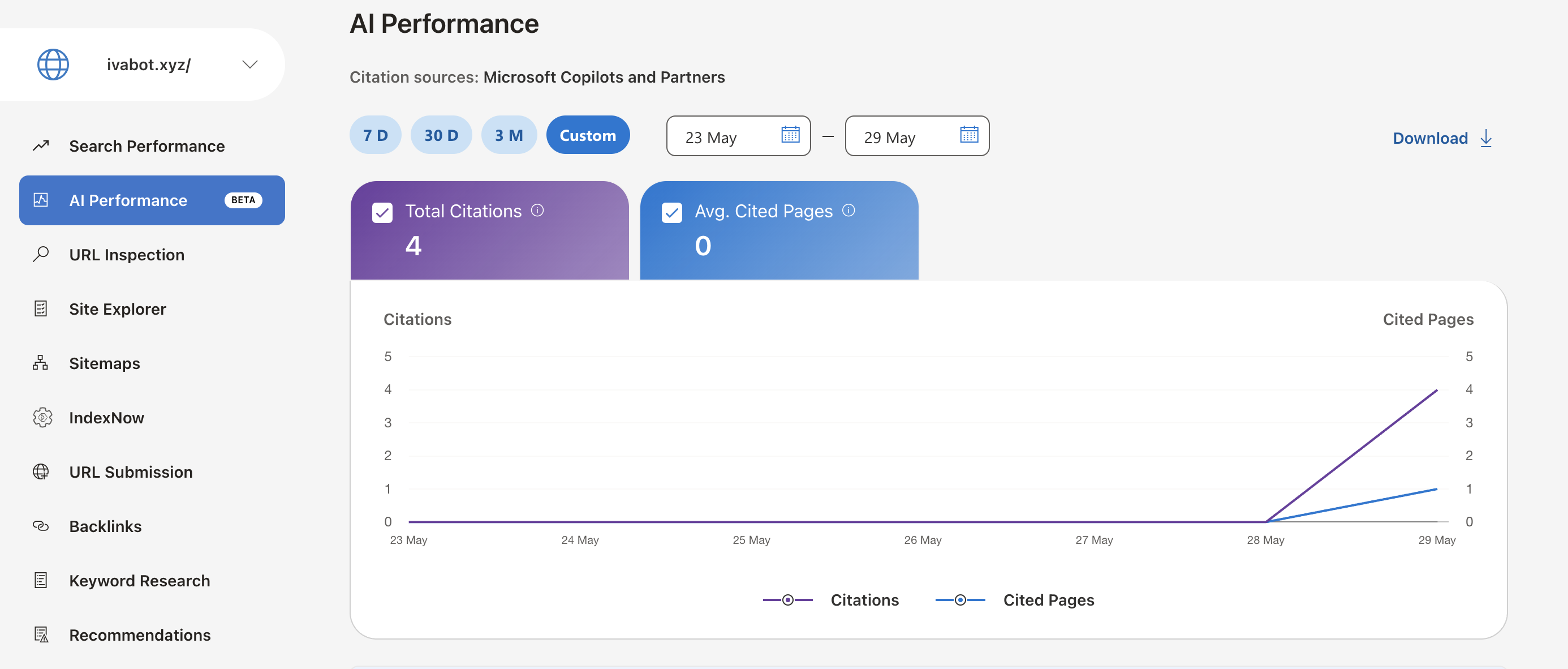Click the 23 May x-axis label

coord(408,540)
